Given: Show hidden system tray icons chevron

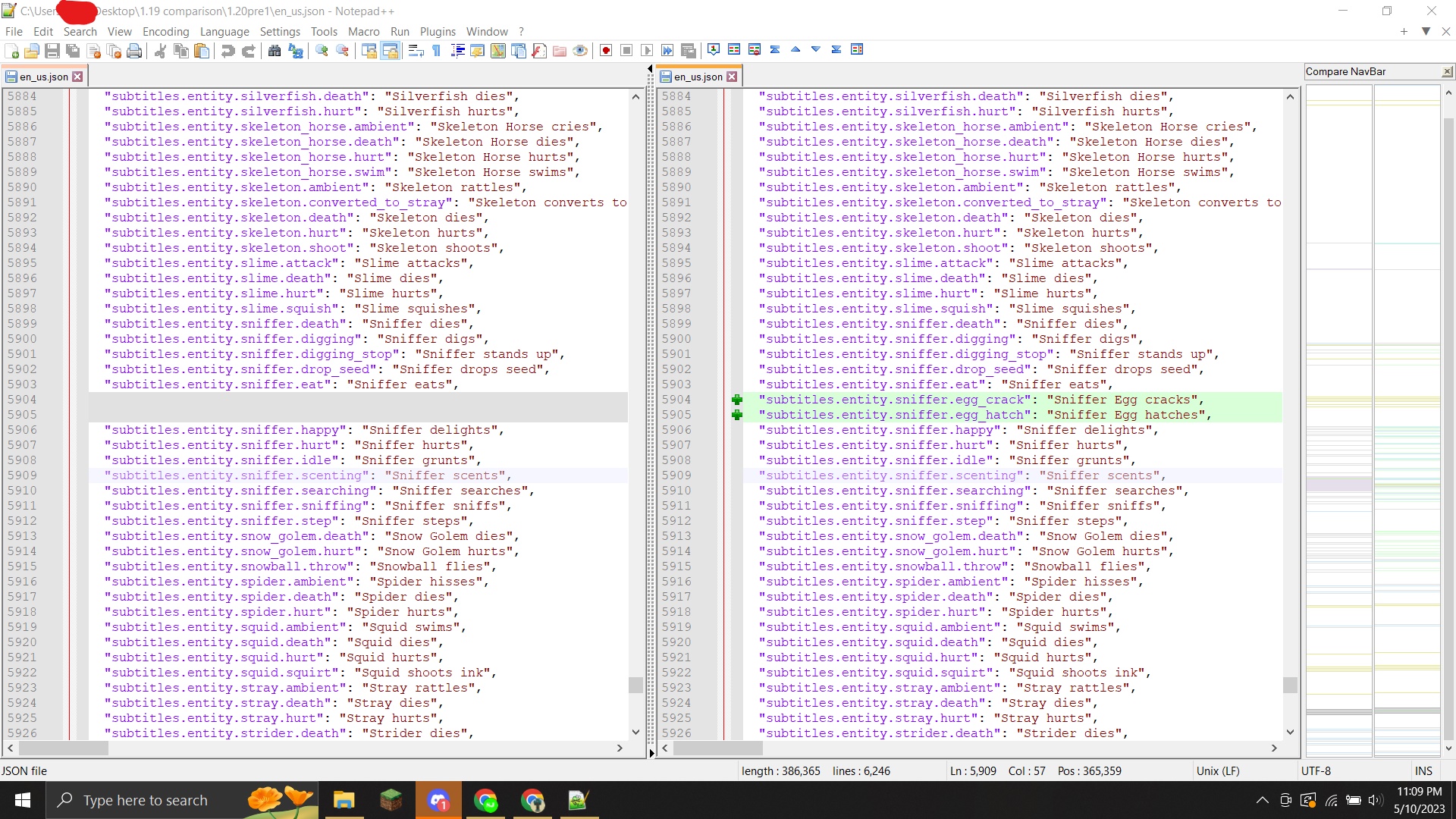Looking at the screenshot, I should click(1262, 800).
